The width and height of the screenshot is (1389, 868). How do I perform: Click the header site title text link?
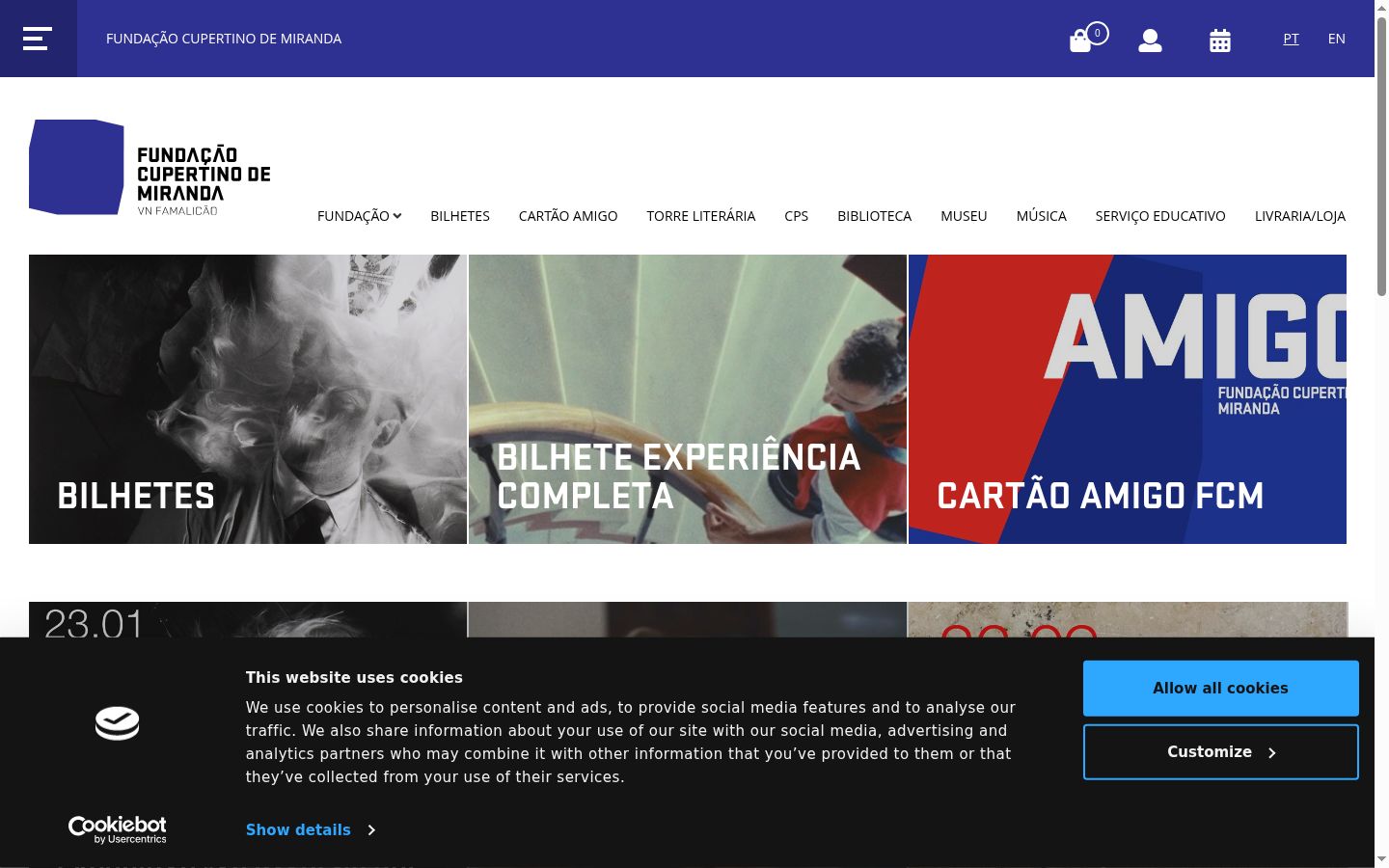(224, 39)
